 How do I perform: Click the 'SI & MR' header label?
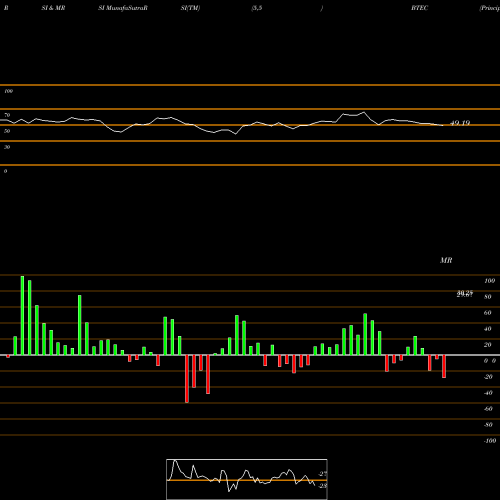pos(53,8)
